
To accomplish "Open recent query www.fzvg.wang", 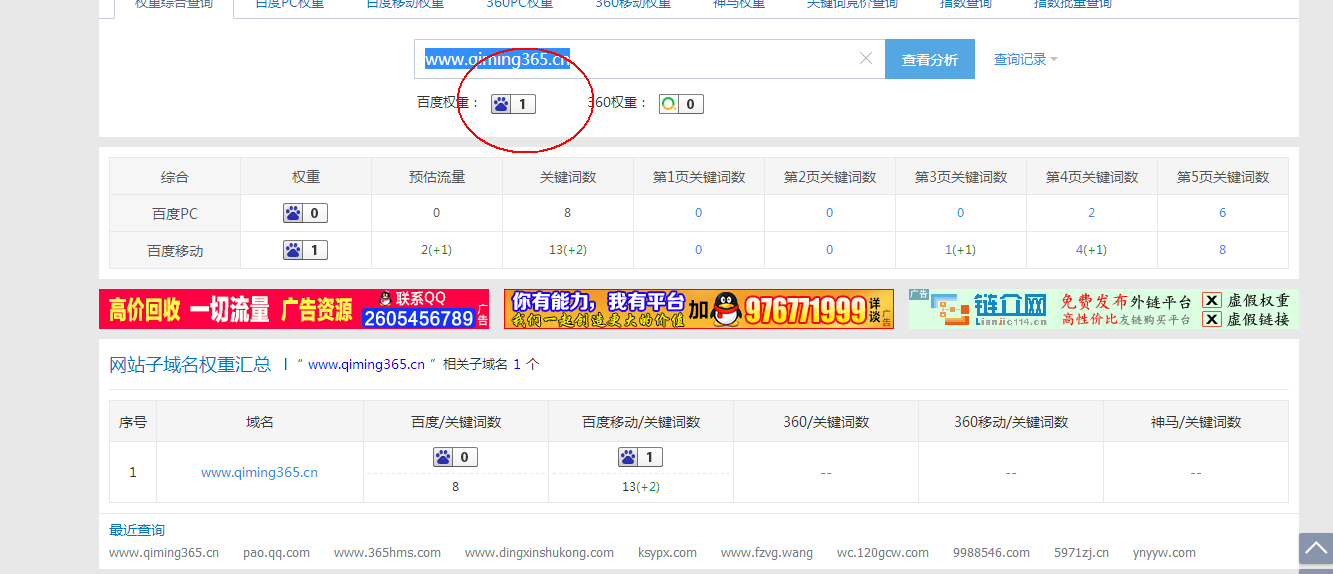I will [767, 552].
